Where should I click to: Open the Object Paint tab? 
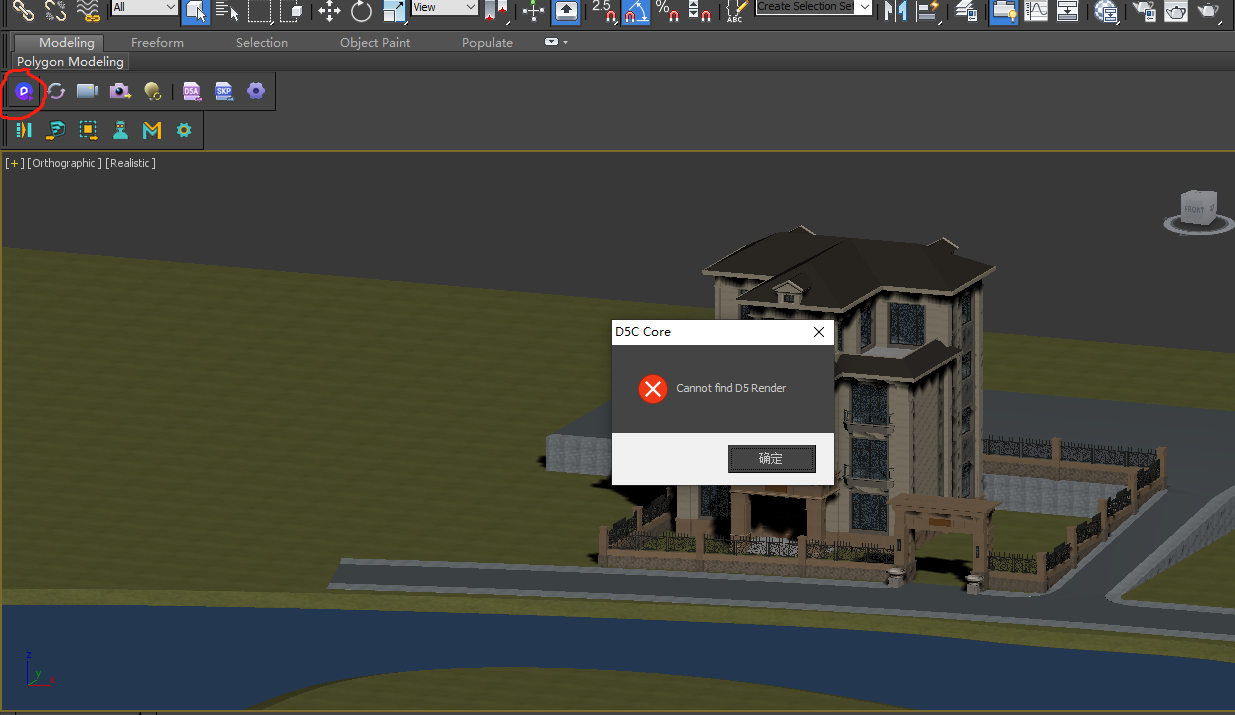[375, 43]
